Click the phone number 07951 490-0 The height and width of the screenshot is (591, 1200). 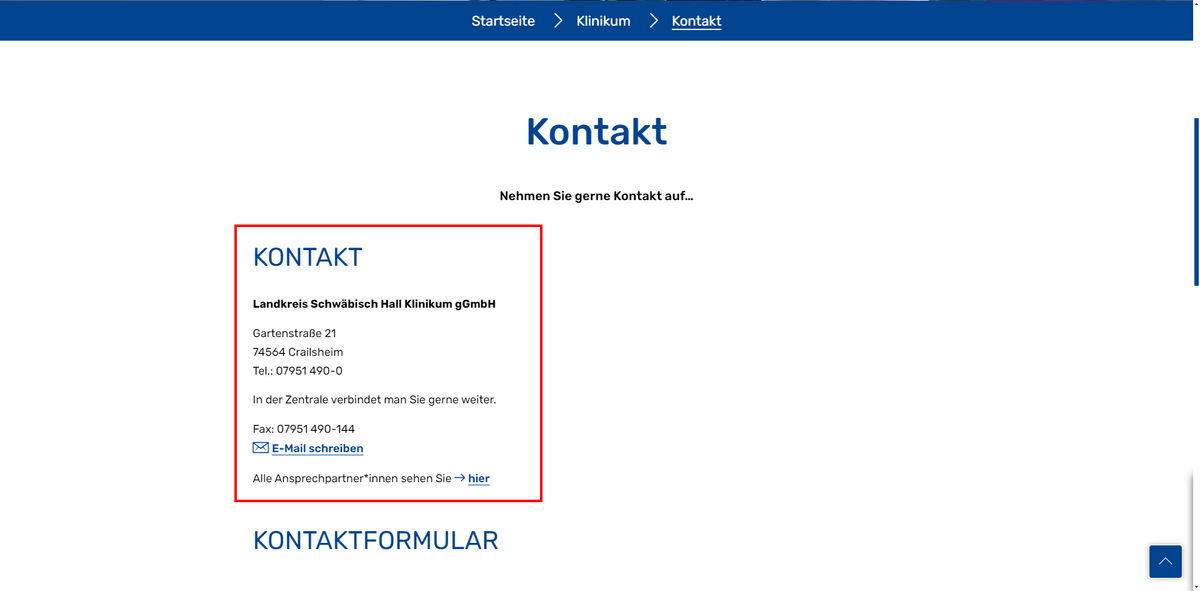coord(309,371)
